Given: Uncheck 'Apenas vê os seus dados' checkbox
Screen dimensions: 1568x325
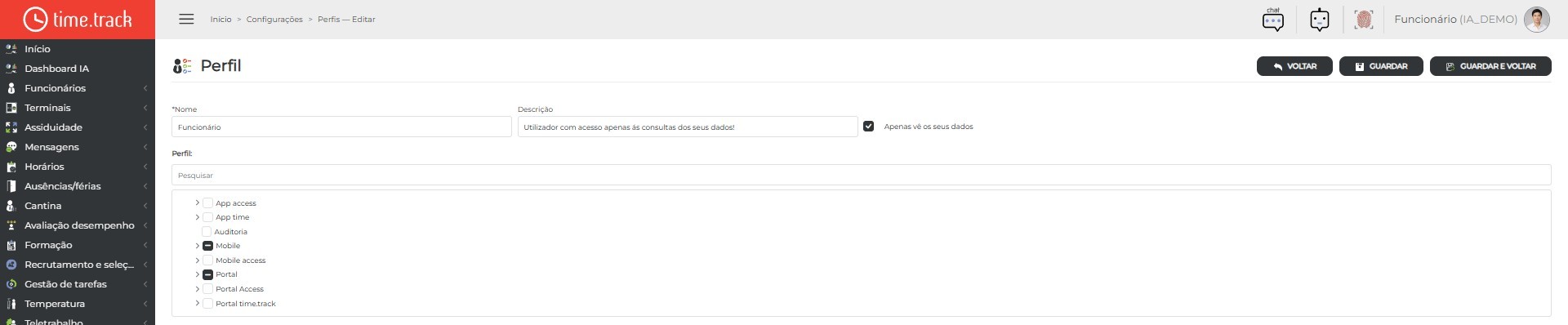Looking at the screenshot, I should [869, 127].
